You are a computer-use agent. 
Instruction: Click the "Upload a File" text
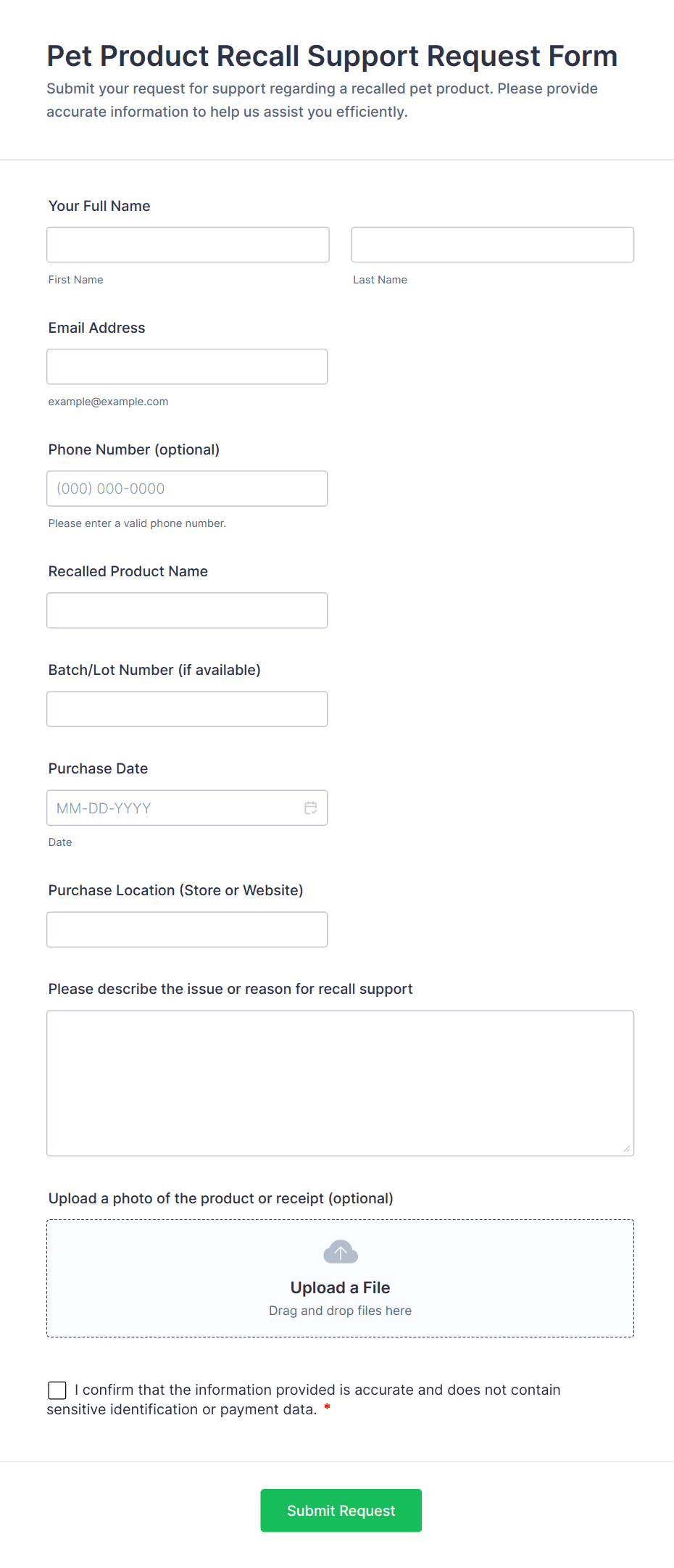[x=340, y=1287]
